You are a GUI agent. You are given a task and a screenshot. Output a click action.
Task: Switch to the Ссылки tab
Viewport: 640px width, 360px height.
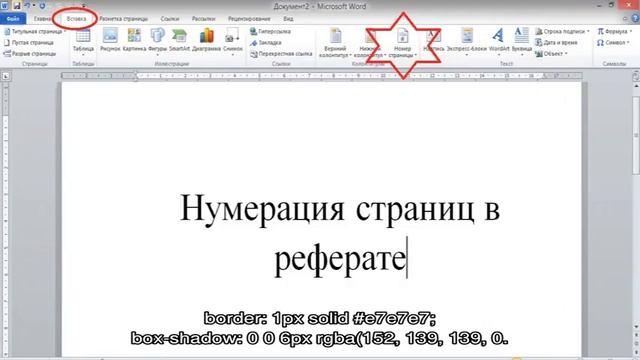[x=170, y=19]
